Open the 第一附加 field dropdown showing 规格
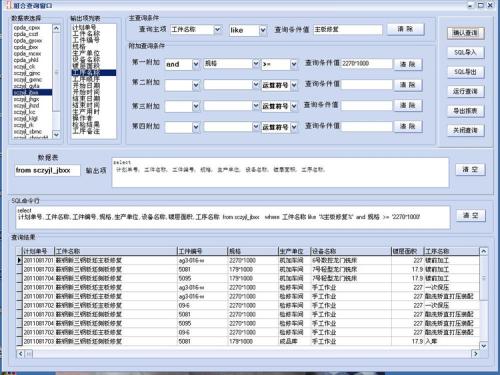The height and width of the screenshot is (375, 500). pos(256,64)
